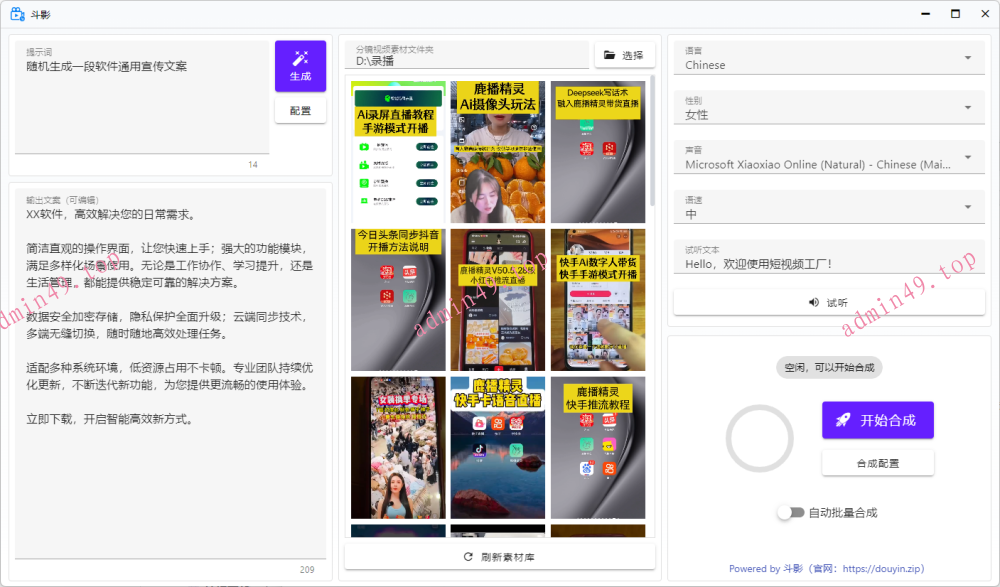Enable the 自动批量合成 toggle
The image size is (1000, 587).
point(789,512)
